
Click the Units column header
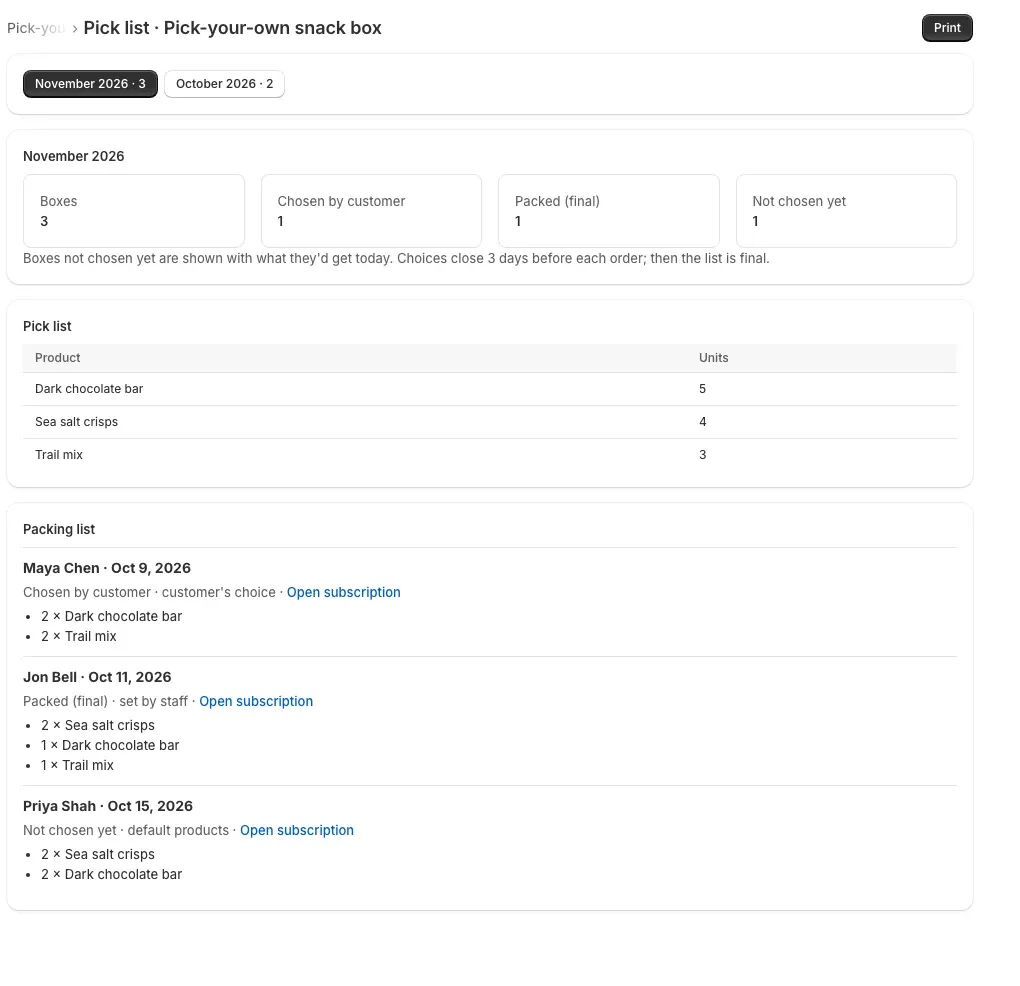point(714,358)
